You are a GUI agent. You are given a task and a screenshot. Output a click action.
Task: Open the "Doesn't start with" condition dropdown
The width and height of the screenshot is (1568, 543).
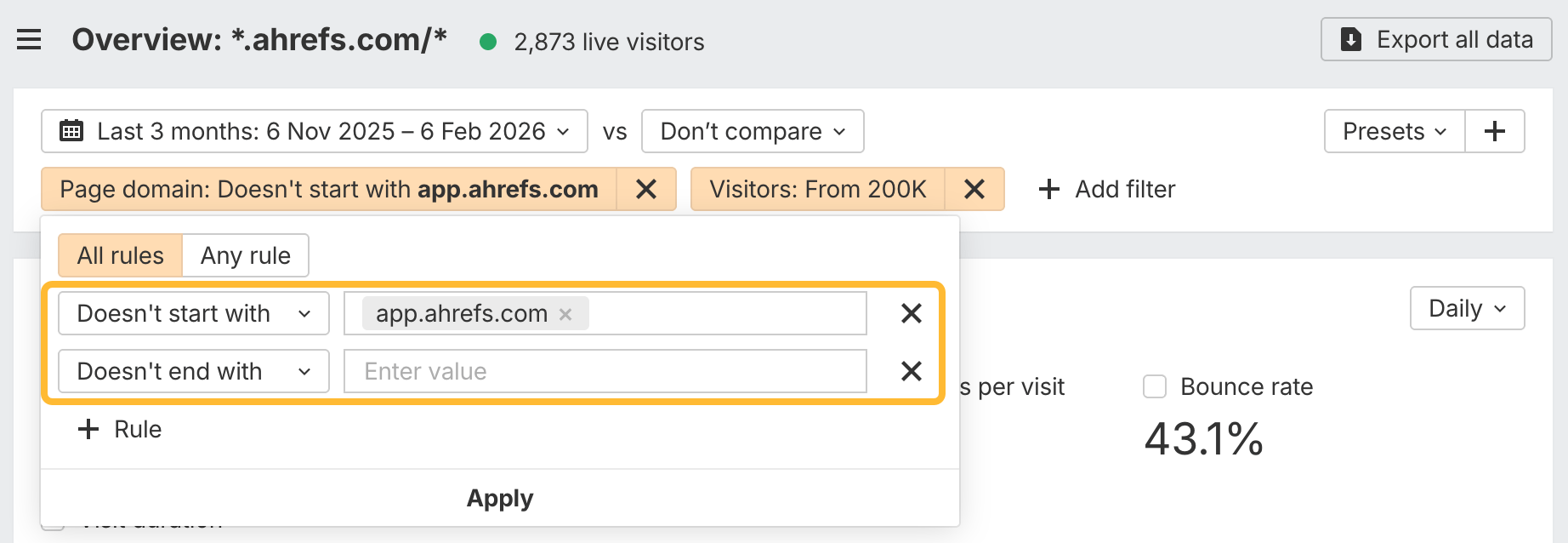click(194, 314)
